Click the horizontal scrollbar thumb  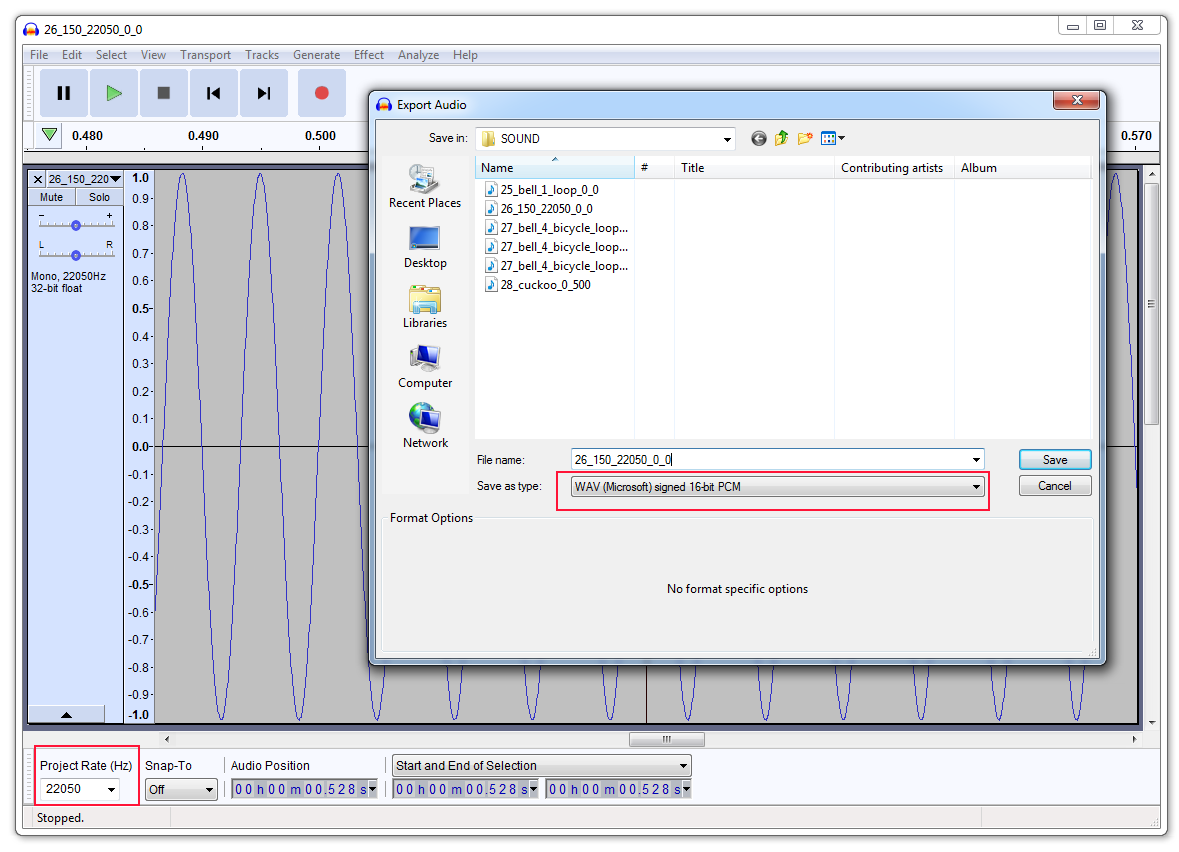(667, 739)
